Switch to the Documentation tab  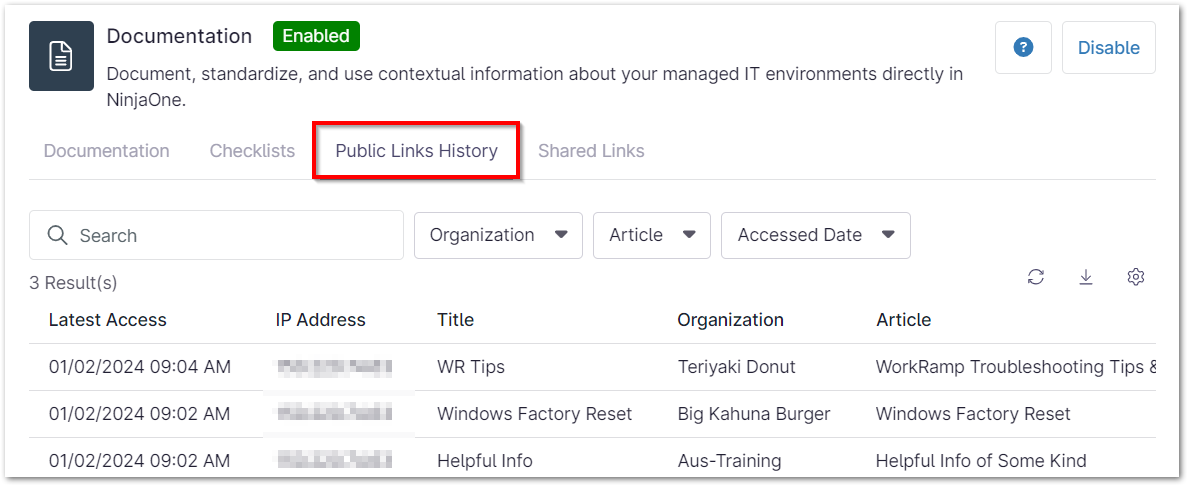click(x=107, y=151)
